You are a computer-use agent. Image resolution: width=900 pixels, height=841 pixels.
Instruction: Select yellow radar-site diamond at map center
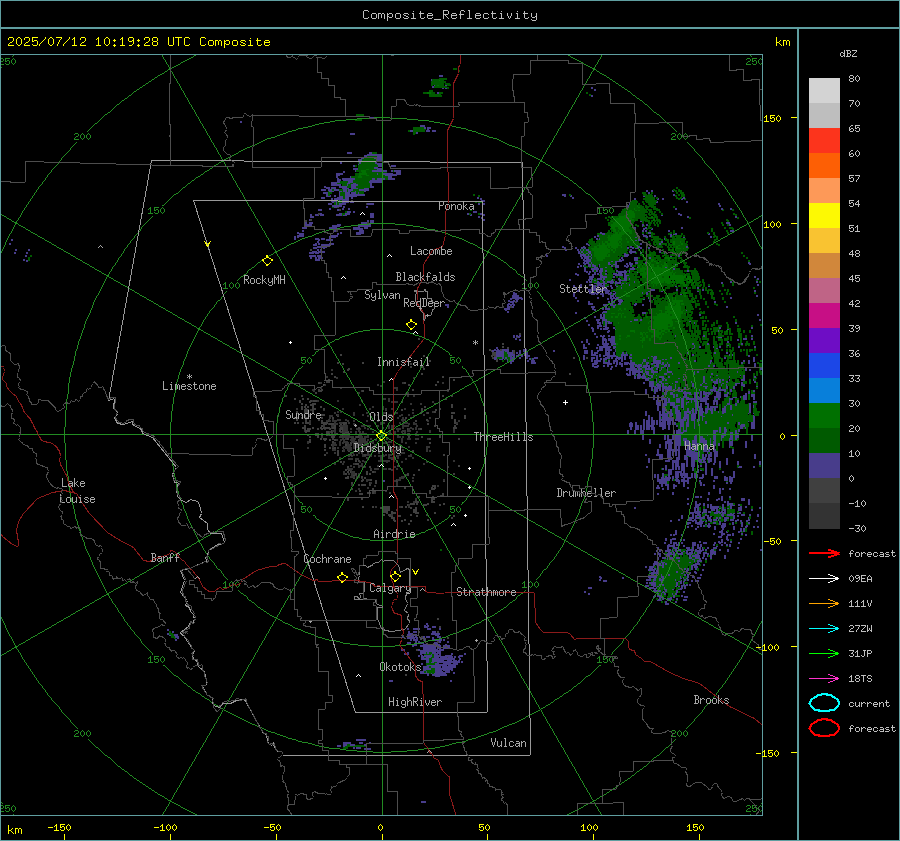click(x=381, y=436)
